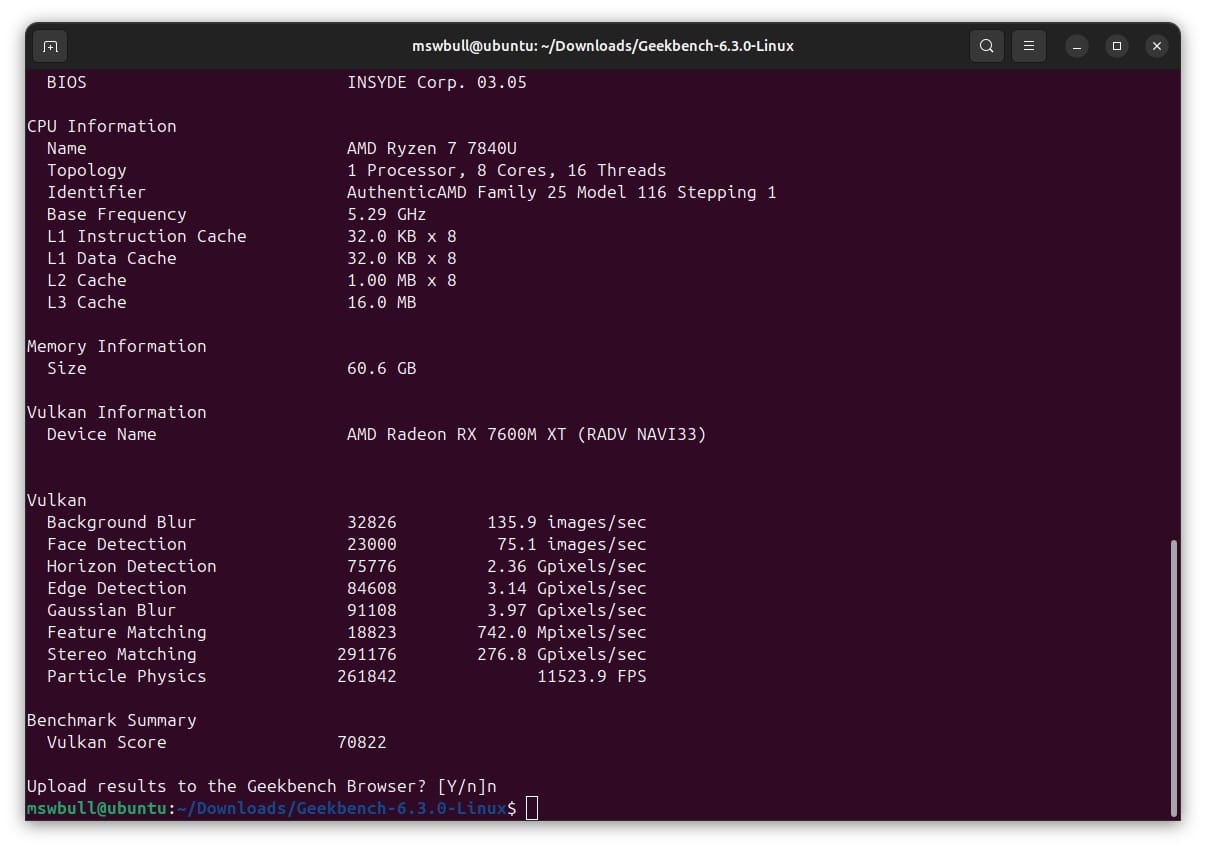
Task: Click the memory Size value '60.6 GB'
Action: tap(381, 368)
